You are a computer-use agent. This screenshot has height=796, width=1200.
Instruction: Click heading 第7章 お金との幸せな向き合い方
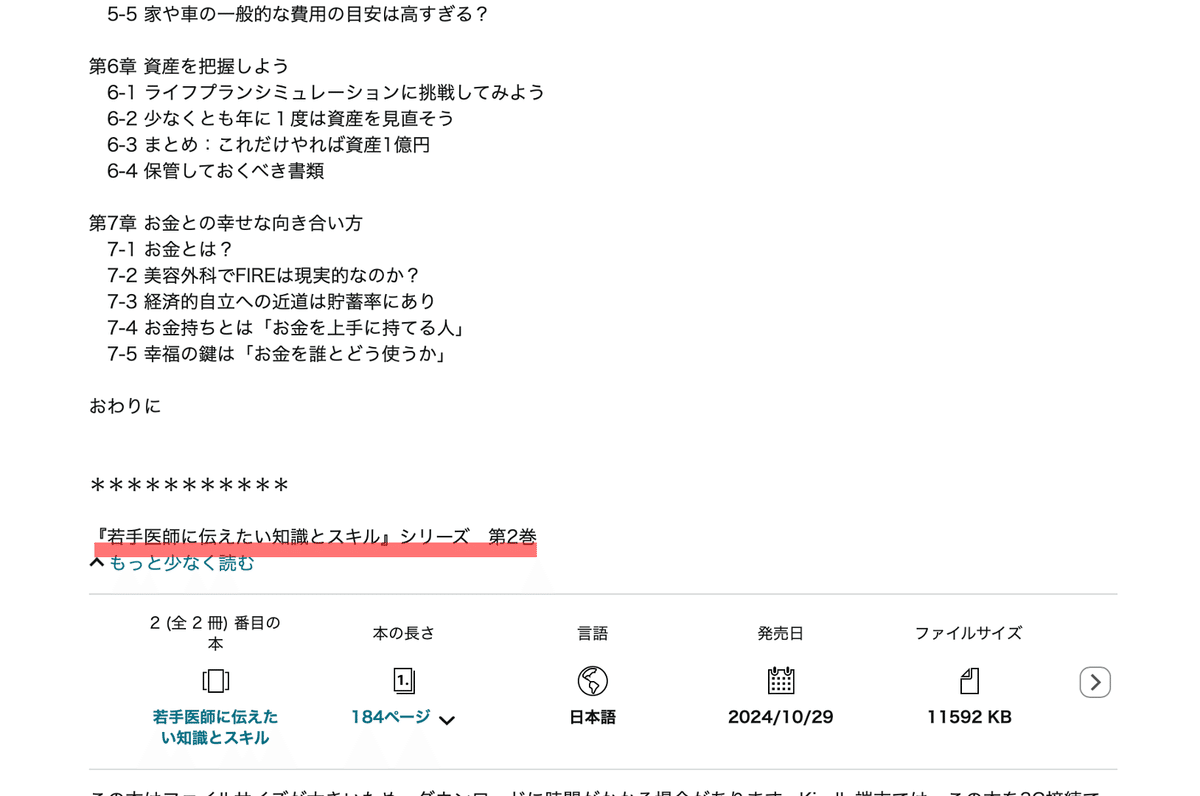226,223
